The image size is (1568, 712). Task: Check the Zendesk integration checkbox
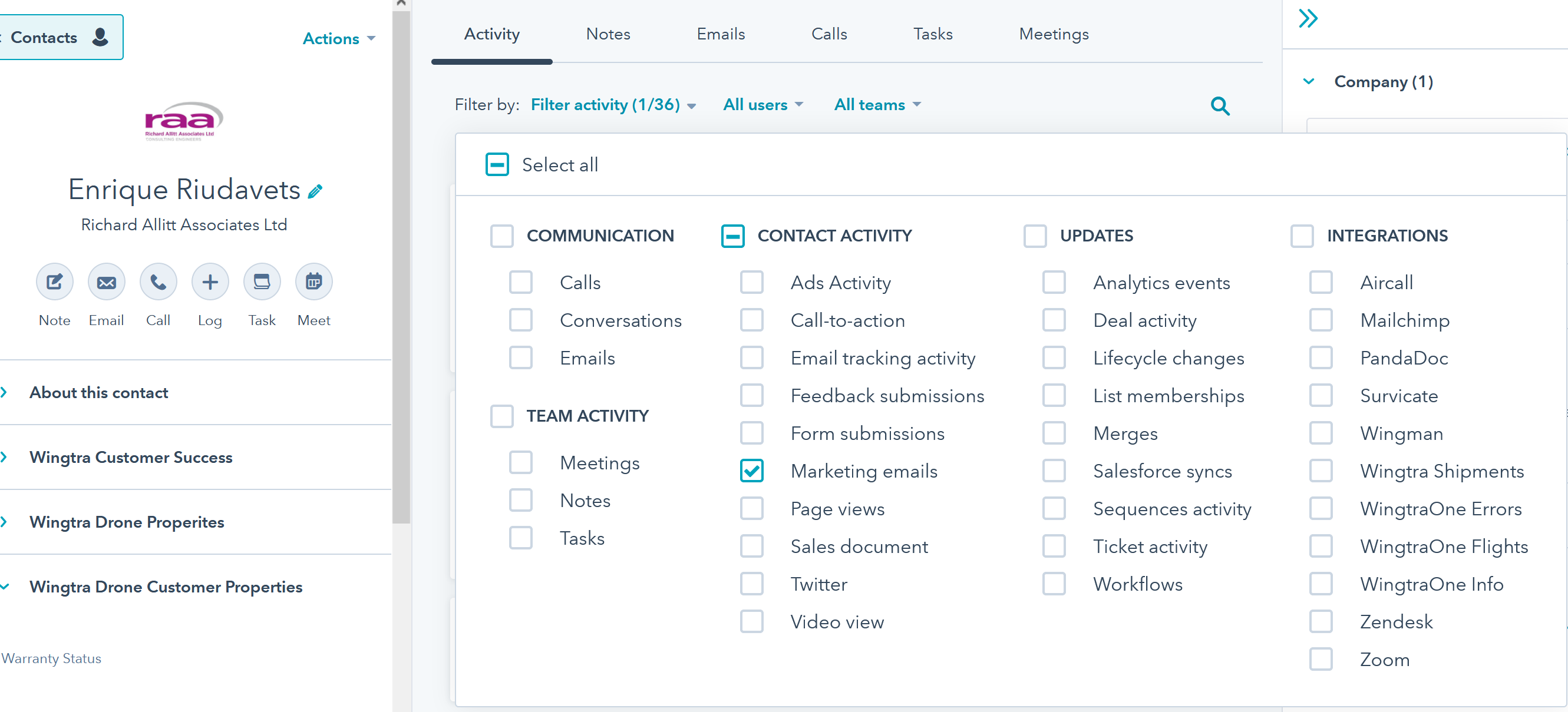click(1321, 621)
